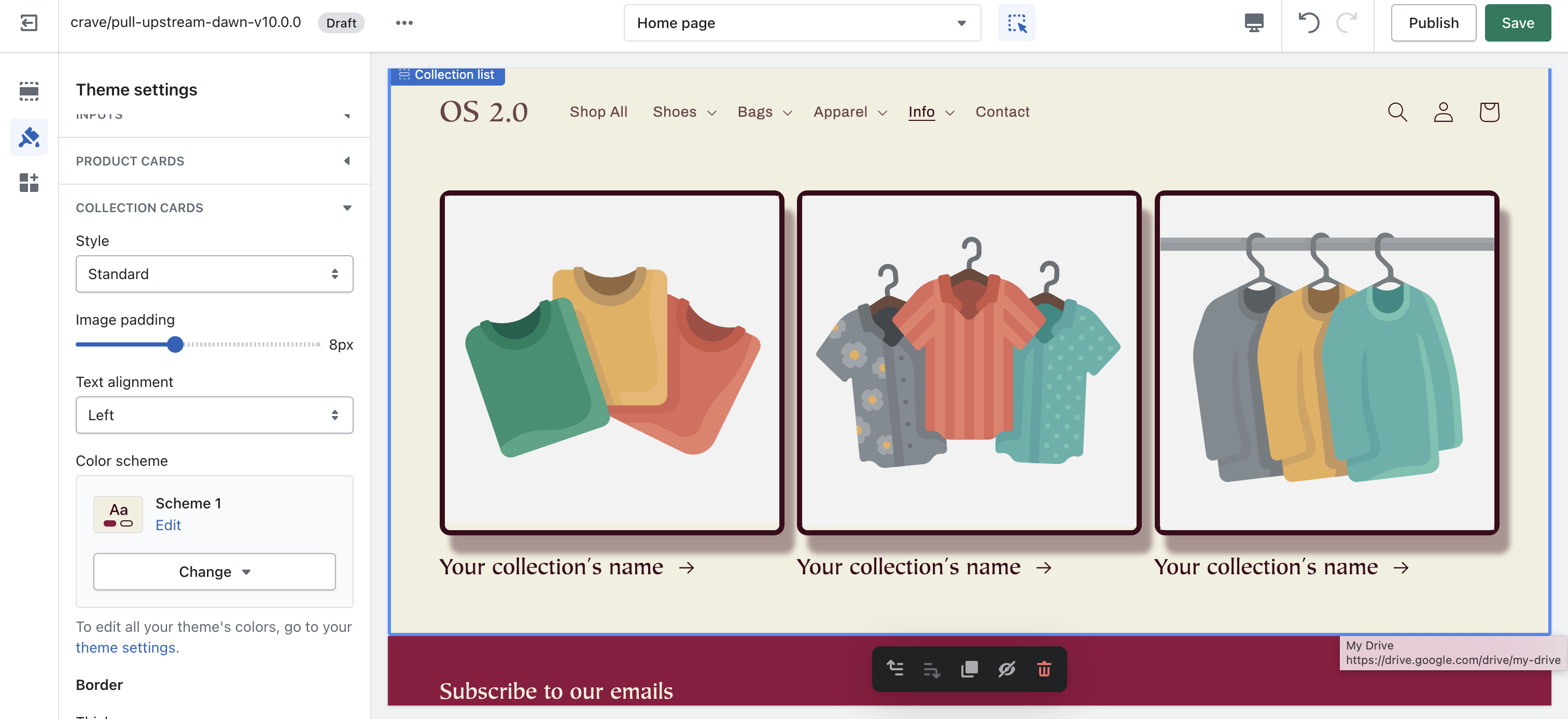Adjust the Image padding slider

pyautogui.click(x=176, y=344)
